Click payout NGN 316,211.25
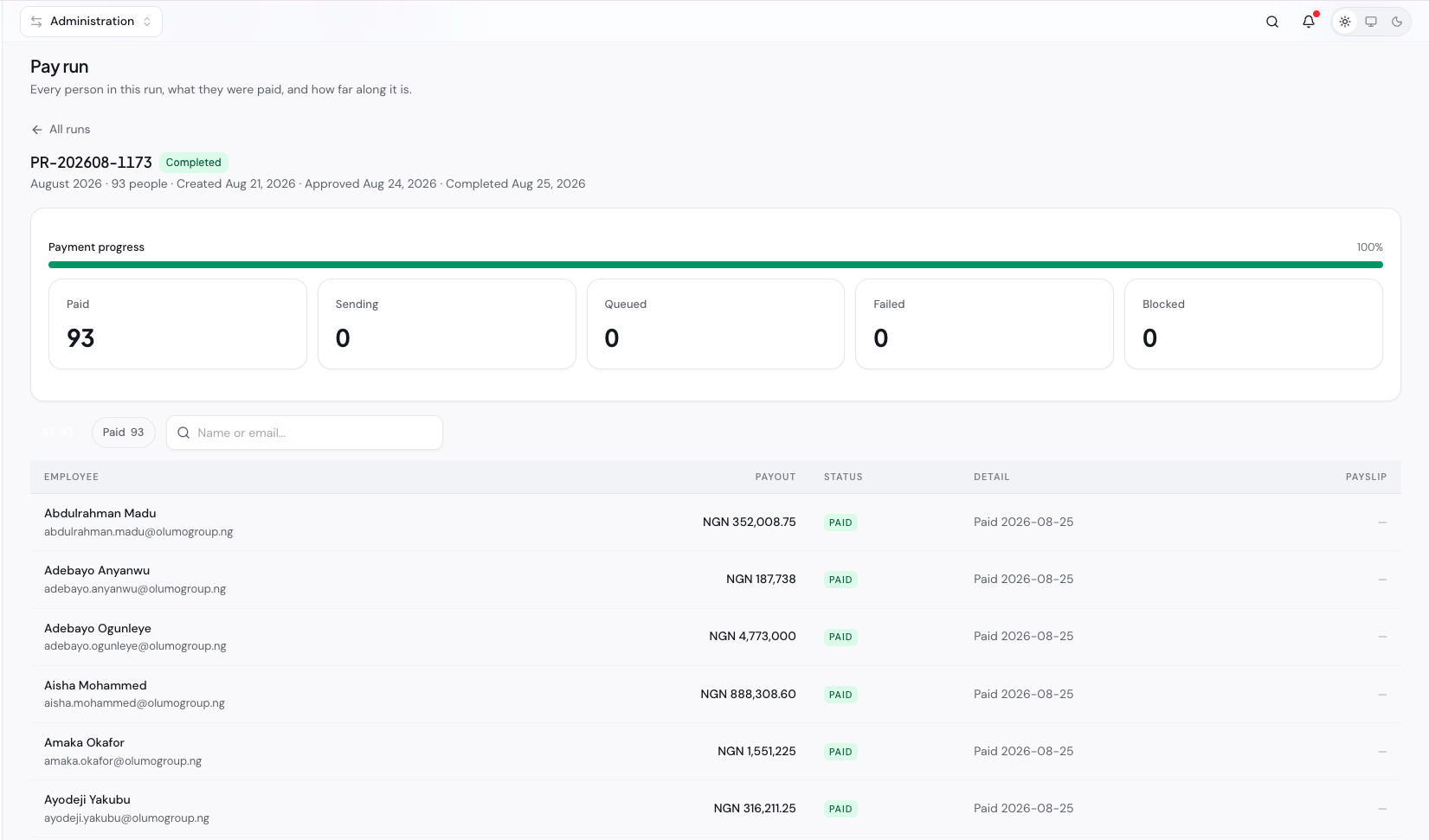This screenshot has width=1429, height=840. coord(755,808)
